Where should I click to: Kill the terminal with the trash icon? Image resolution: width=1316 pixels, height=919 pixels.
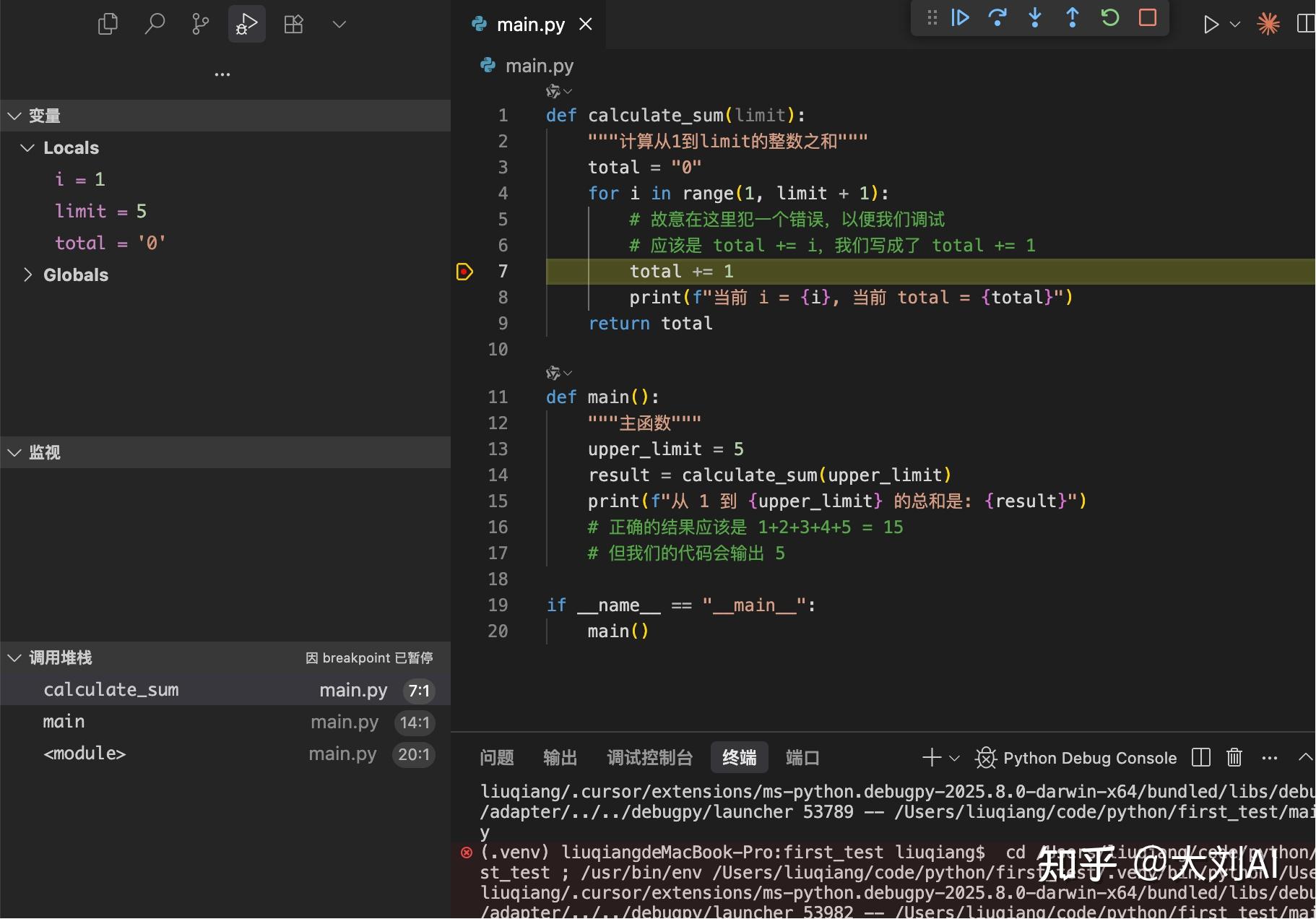(x=1234, y=757)
